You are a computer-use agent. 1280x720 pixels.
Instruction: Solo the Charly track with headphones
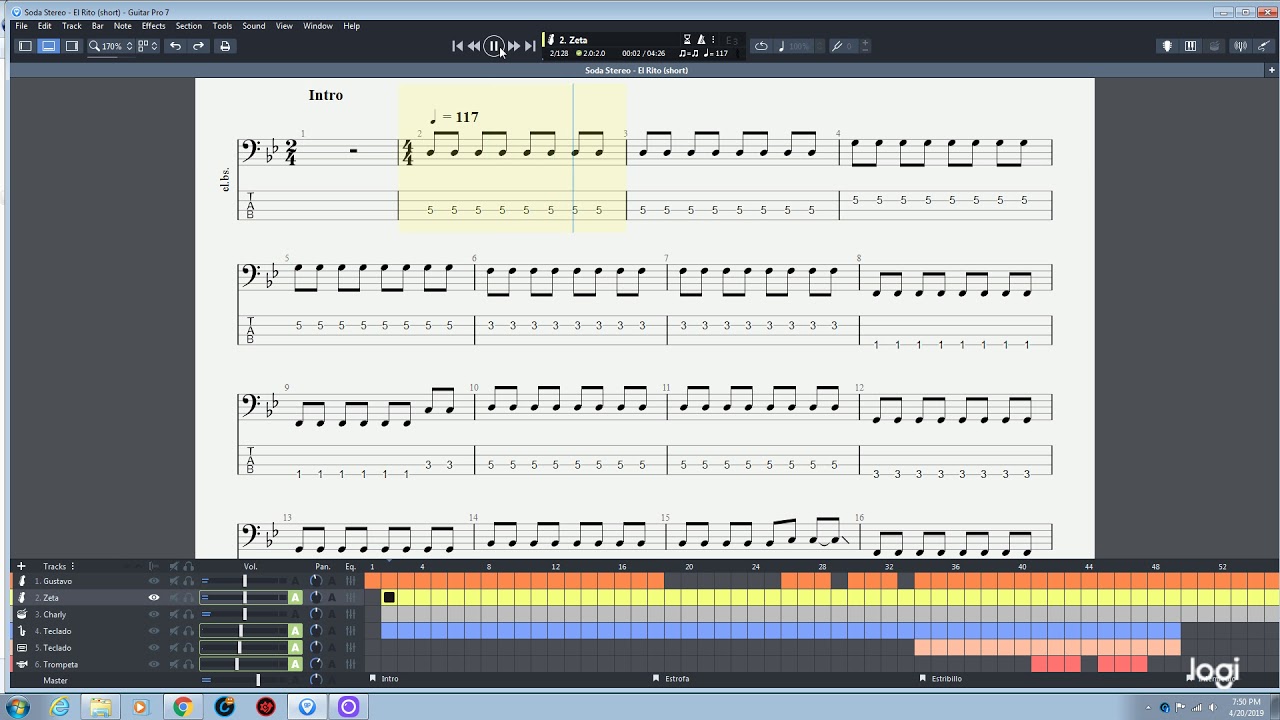pyautogui.click(x=188, y=614)
